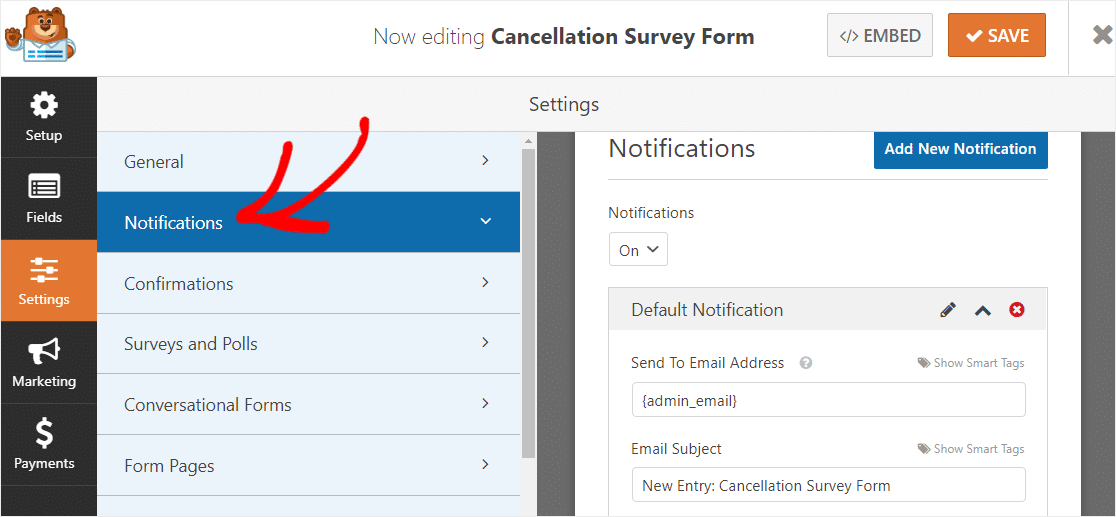Open the Surveys and Polls section
The width and height of the screenshot is (1116, 517).
(x=308, y=344)
